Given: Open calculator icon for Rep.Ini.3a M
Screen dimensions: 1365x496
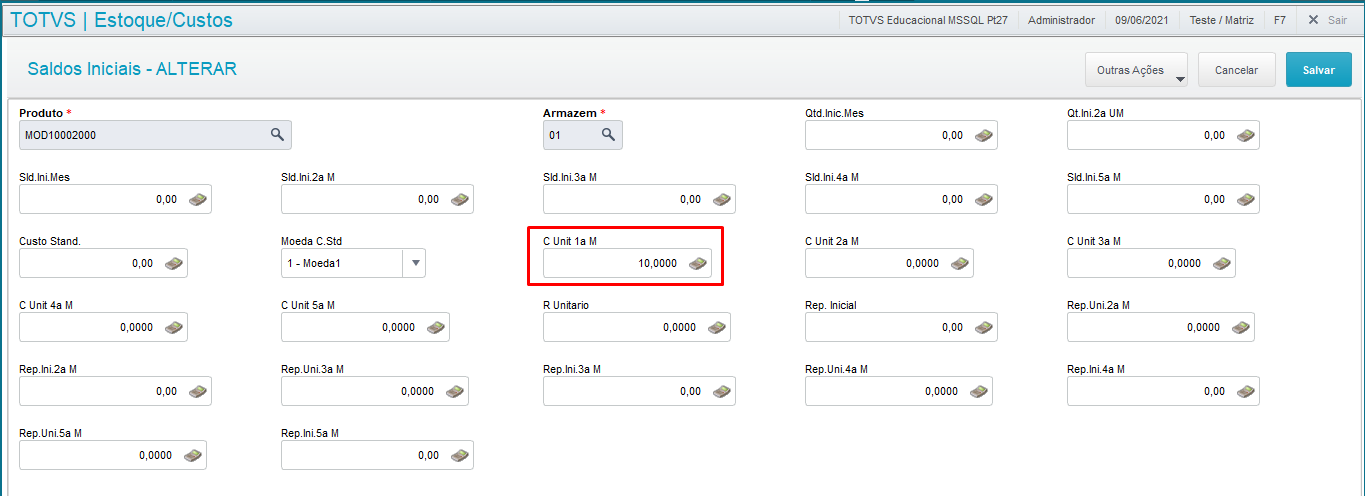Looking at the screenshot, I should [x=723, y=391].
